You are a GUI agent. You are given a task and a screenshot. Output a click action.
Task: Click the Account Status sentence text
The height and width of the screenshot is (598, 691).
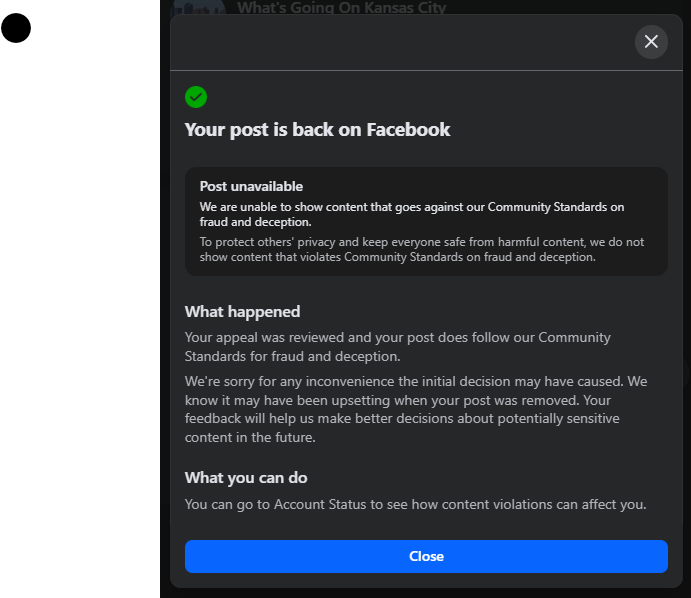416,504
